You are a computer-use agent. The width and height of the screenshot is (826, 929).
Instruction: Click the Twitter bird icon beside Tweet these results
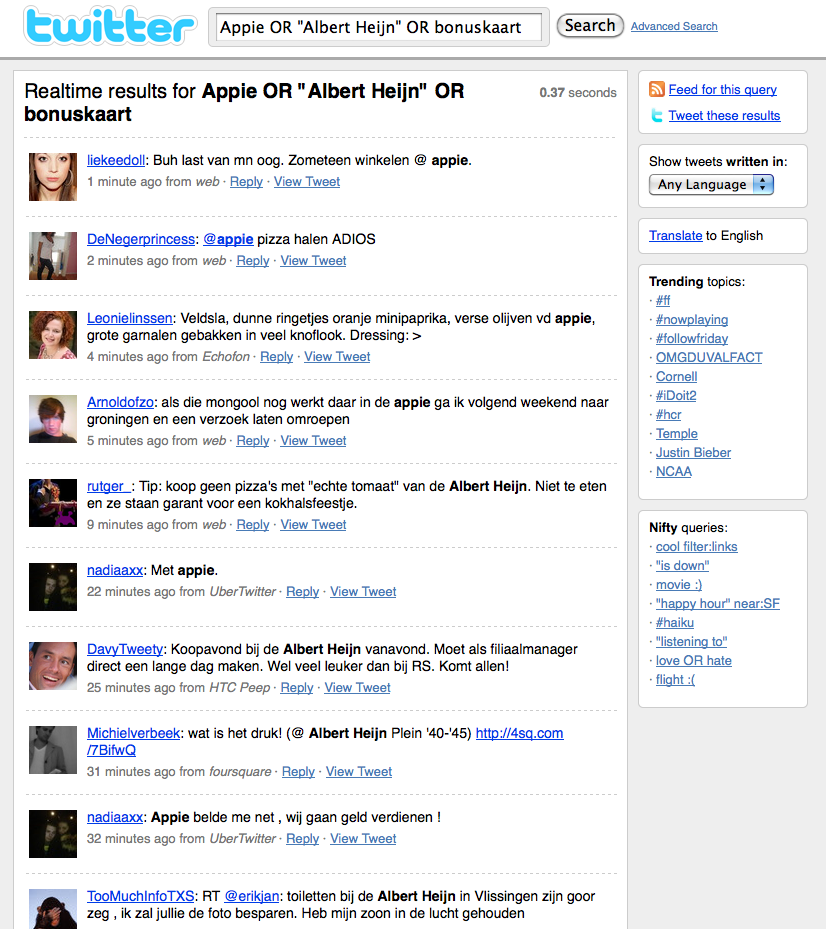pos(657,116)
